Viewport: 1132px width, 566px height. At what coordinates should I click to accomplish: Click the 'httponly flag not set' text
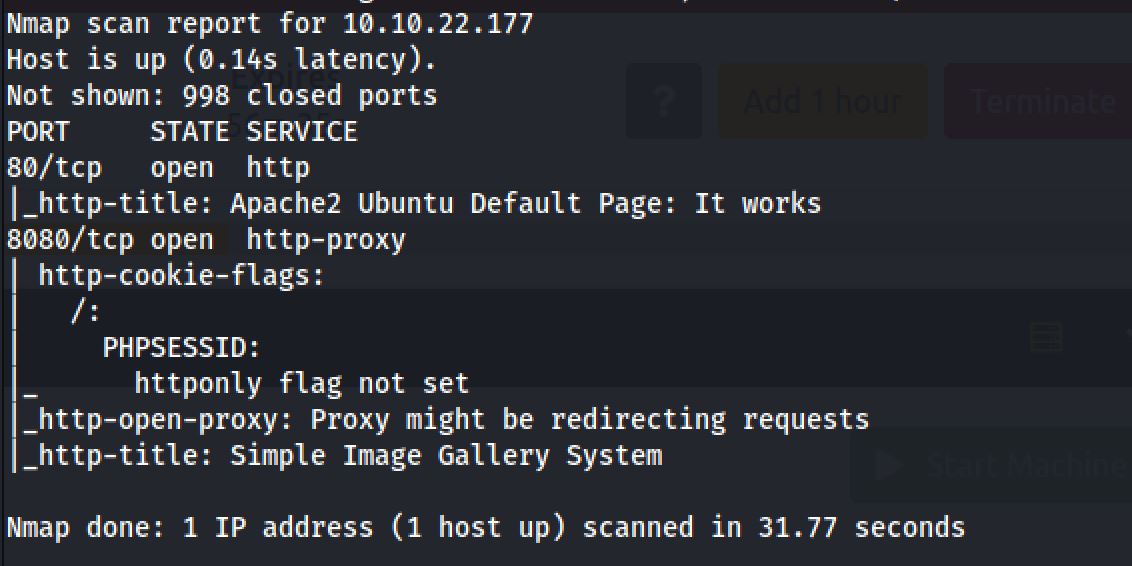coord(301,384)
